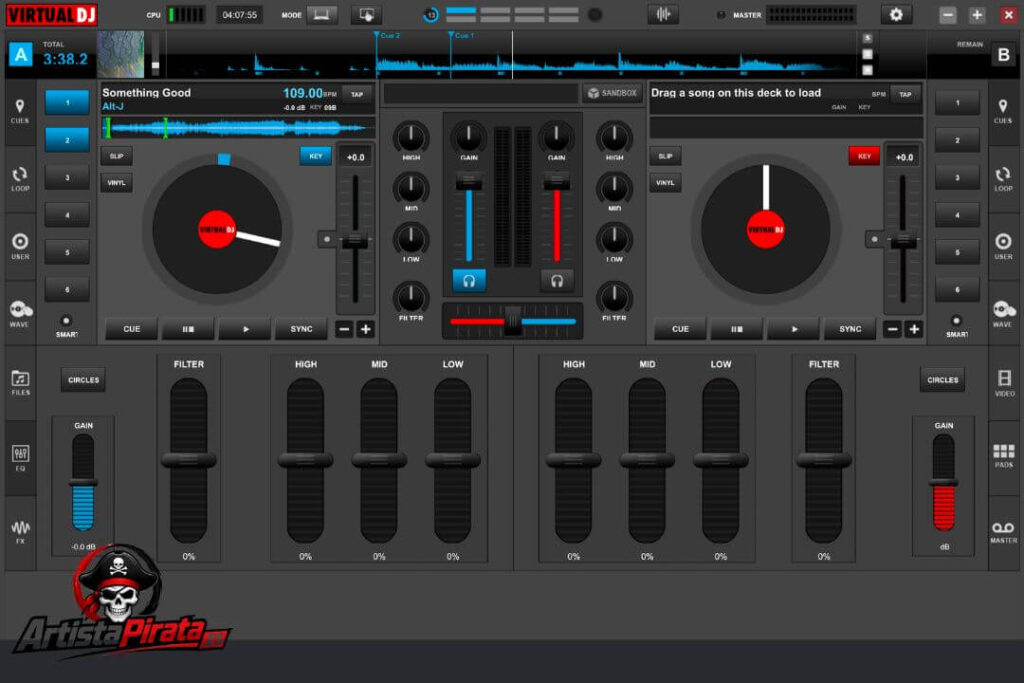Screen dimensions: 1024x683
Task: Click deck A pitch slider handle
Action: tap(355, 240)
